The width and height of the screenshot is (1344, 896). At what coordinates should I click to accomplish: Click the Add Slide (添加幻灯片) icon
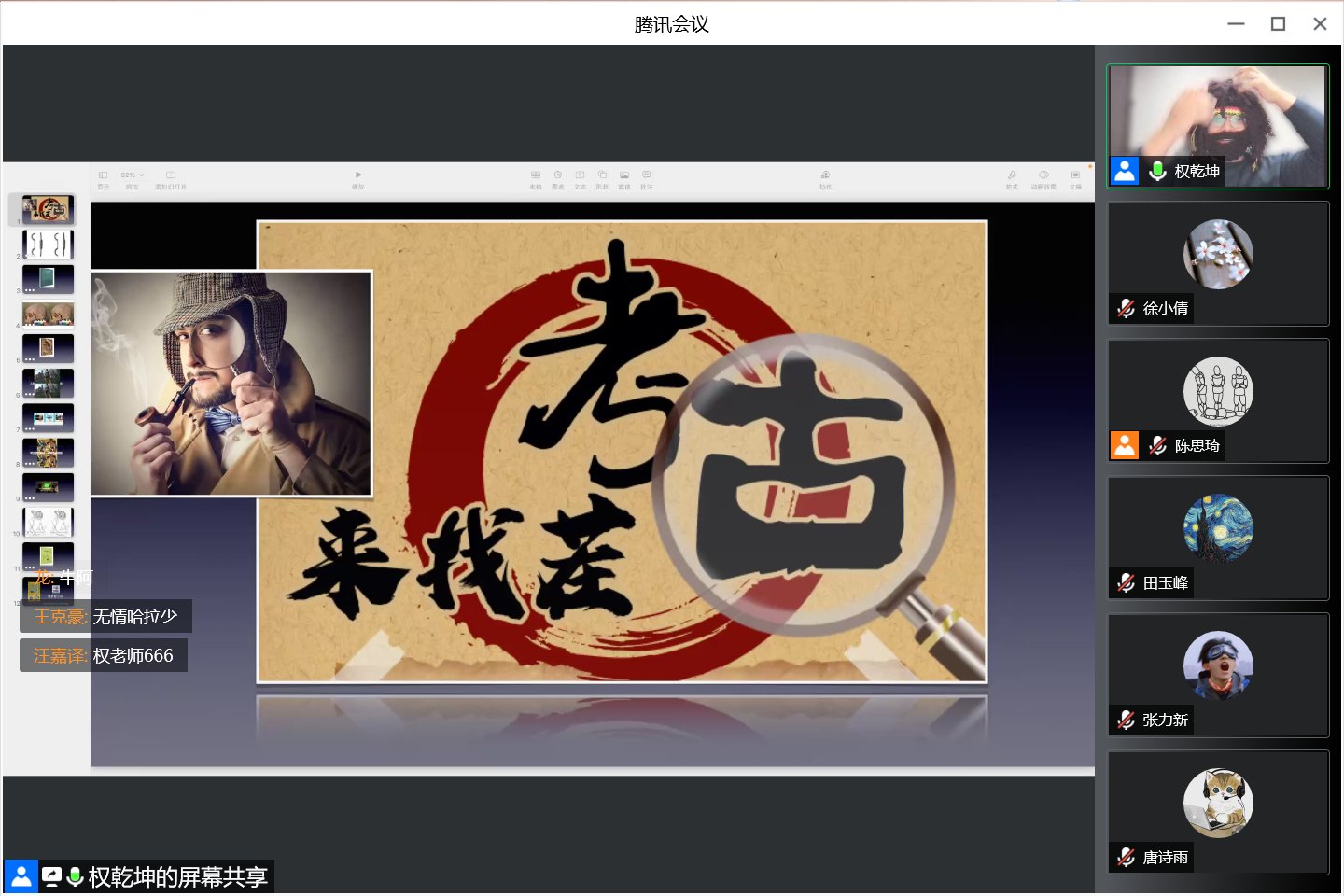[171, 175]
